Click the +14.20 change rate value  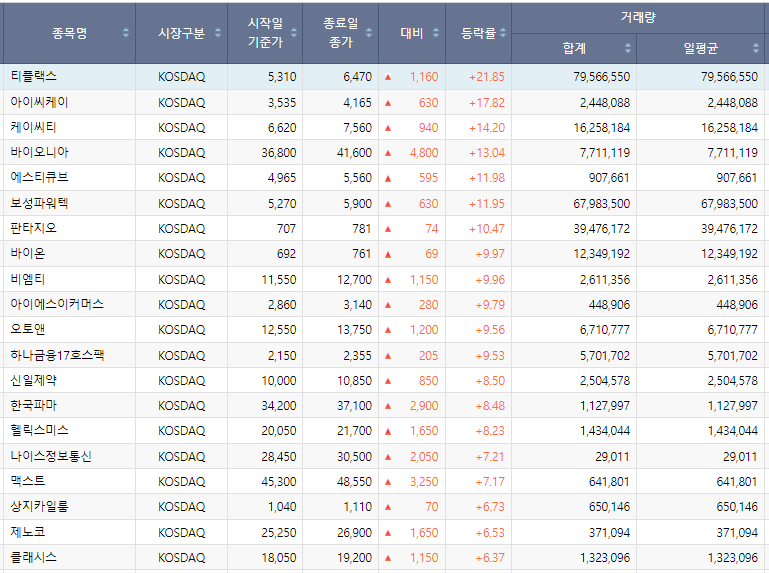[x=487, y=128]
